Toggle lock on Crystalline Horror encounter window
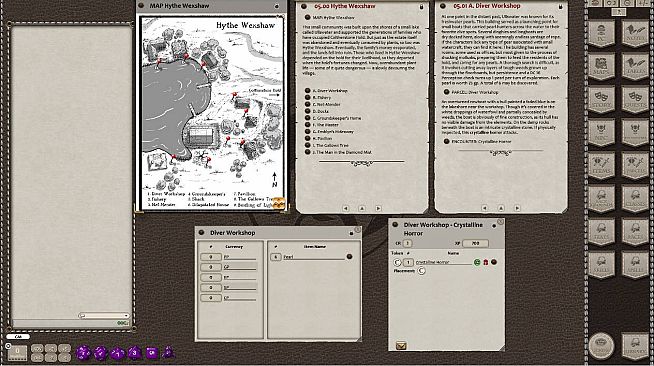The height and width of the screenshot is (366, 654). 494,226
